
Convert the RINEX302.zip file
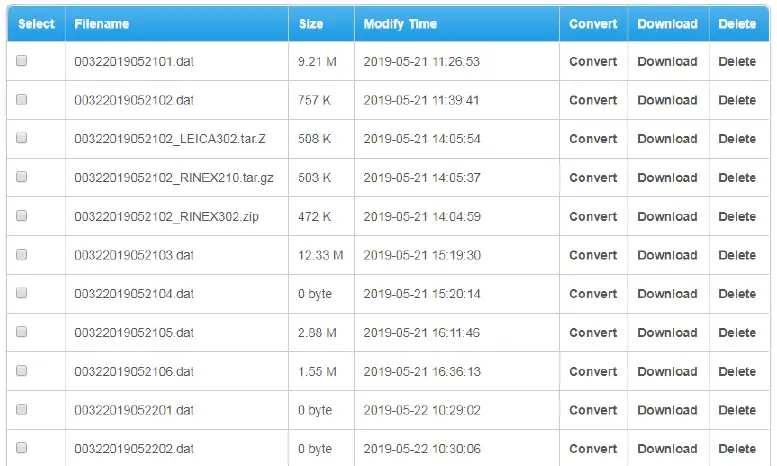(593, 217)
